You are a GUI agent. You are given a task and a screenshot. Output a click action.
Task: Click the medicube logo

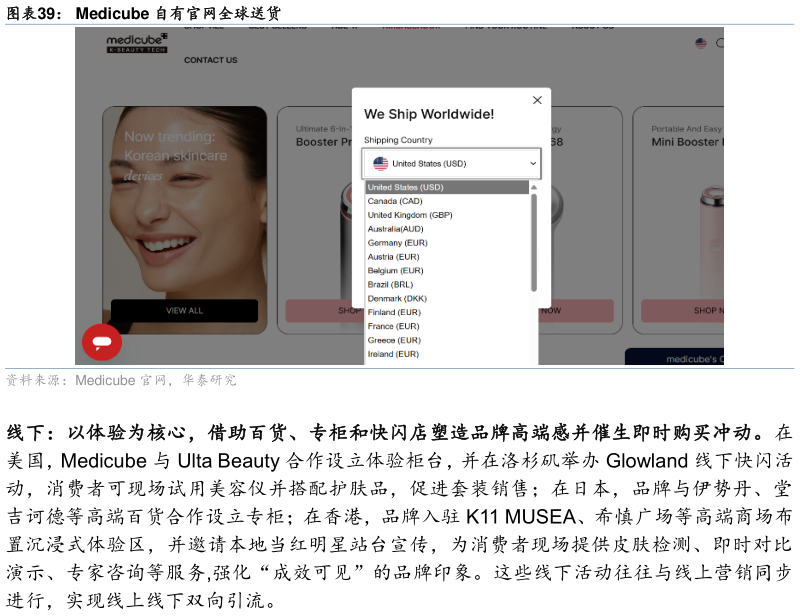[x=137, y=43]
